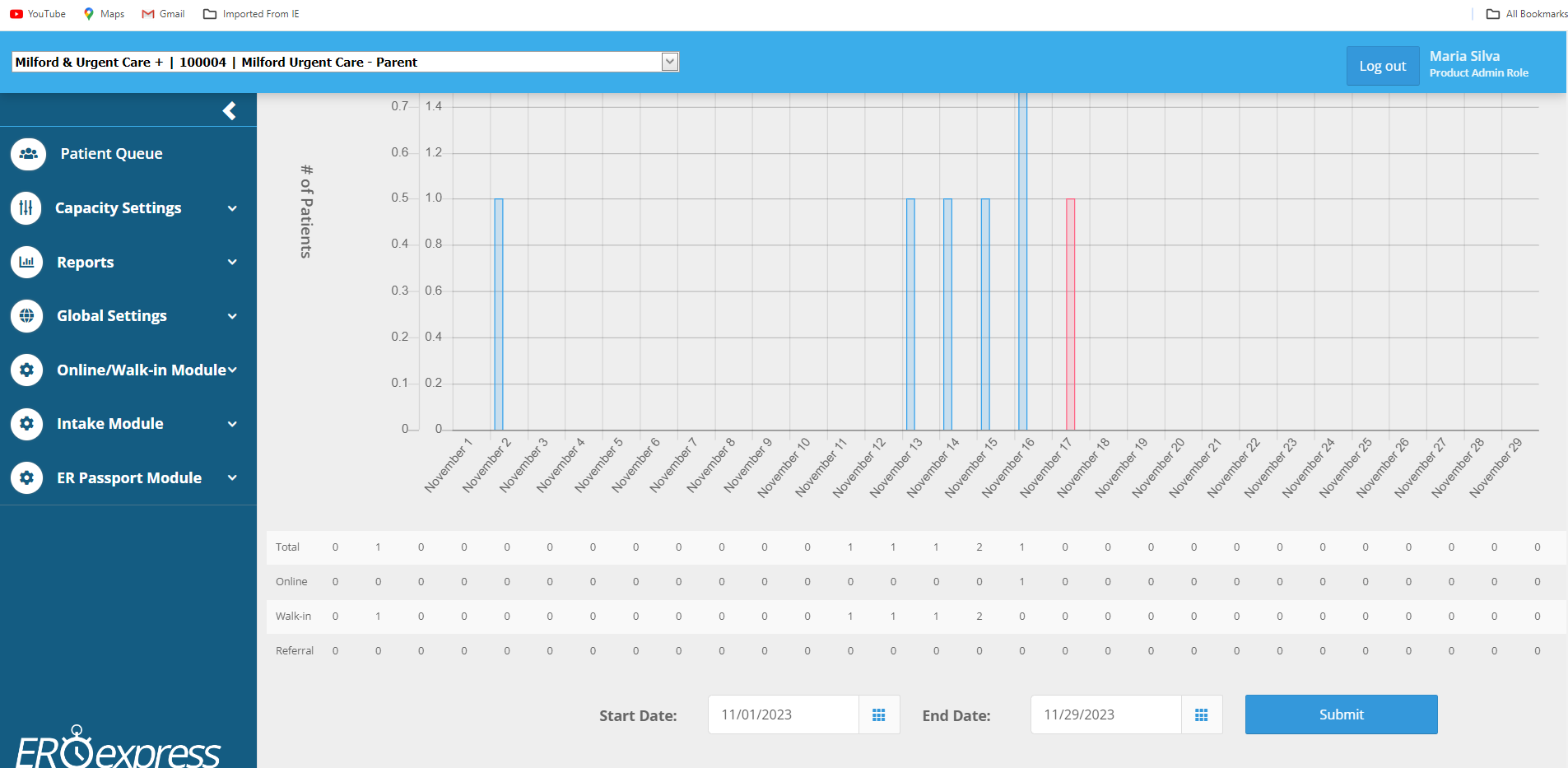Click the Global Settings globe icon

coord(26,316)
